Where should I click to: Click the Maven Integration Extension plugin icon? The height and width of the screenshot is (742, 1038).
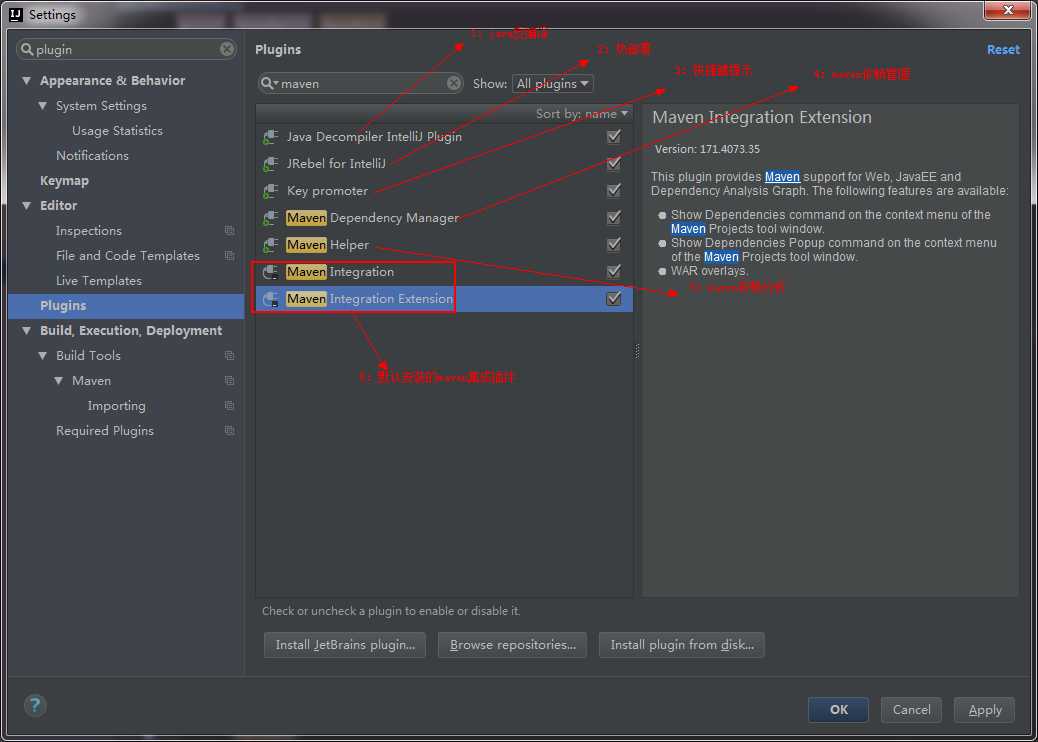point(270,299)
